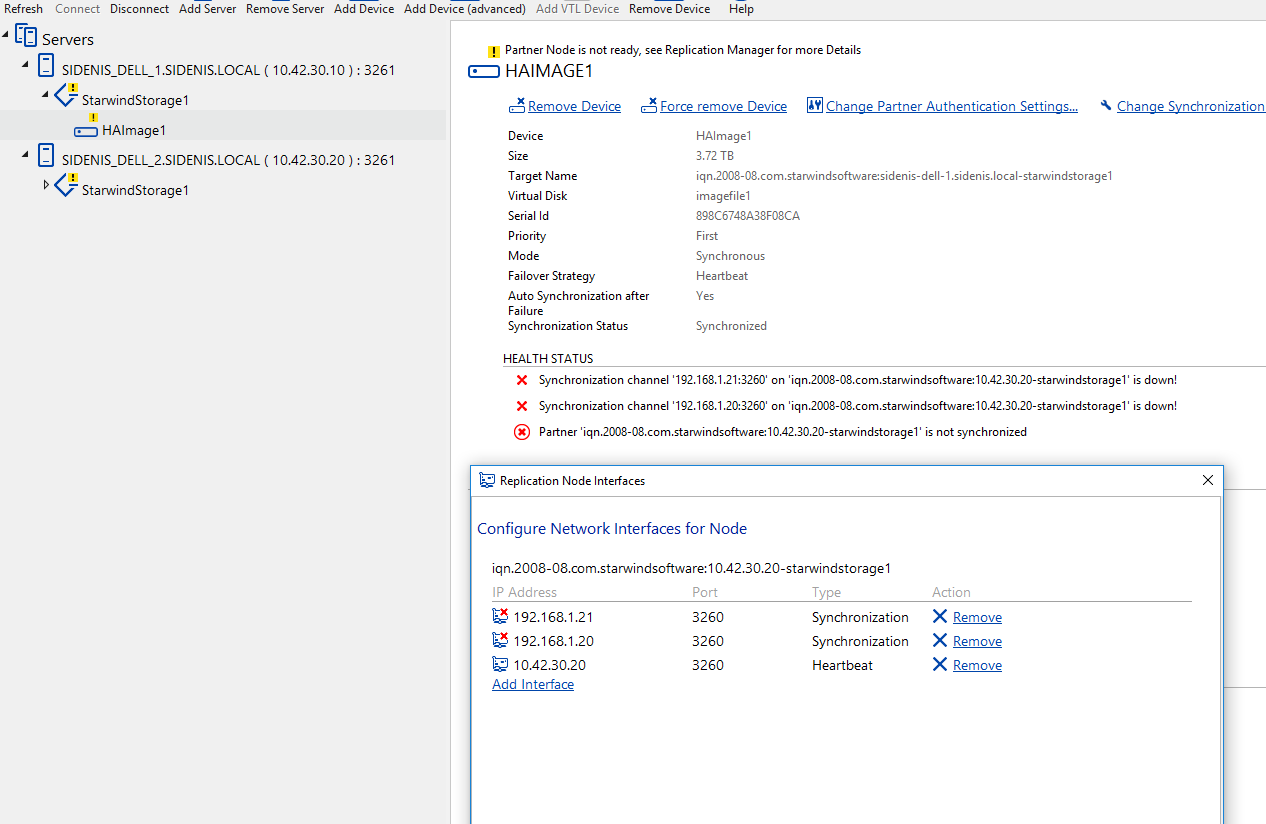Click SIDENIS_DELL_1 server icon
This screenshot has width=1266, height=824.
[x=46, y=67]
